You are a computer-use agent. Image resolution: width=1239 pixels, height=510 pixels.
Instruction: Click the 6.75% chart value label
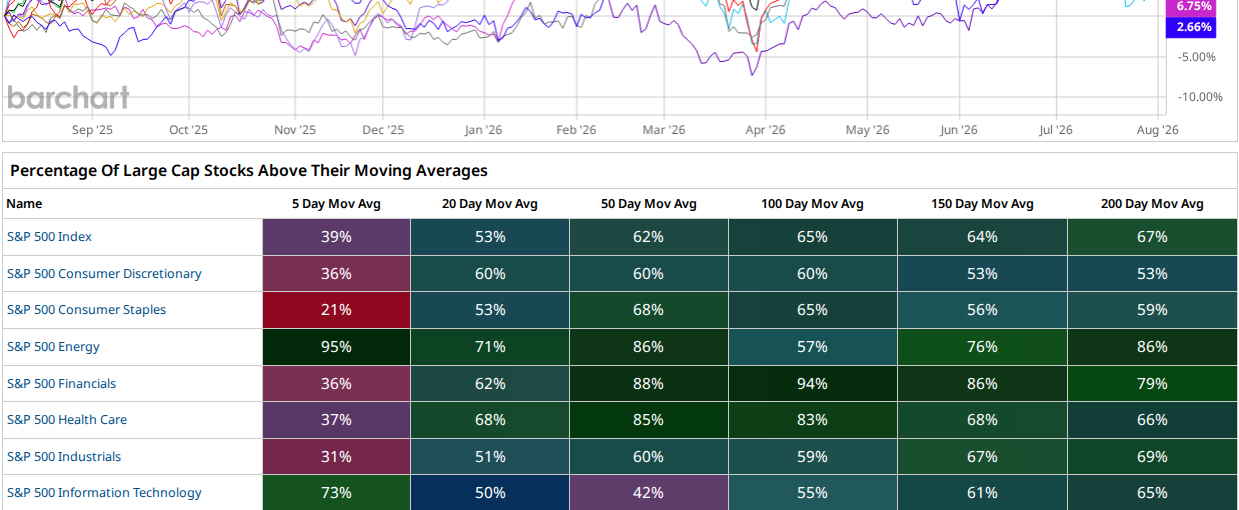coord(1192,6)
